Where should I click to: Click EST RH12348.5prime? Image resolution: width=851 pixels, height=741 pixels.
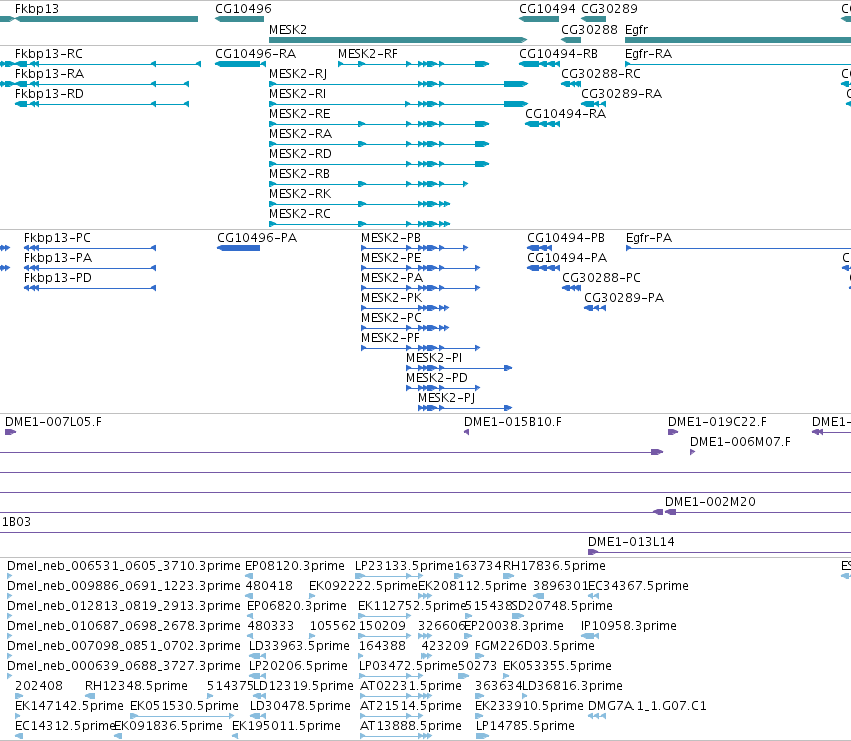click(136, 686)
